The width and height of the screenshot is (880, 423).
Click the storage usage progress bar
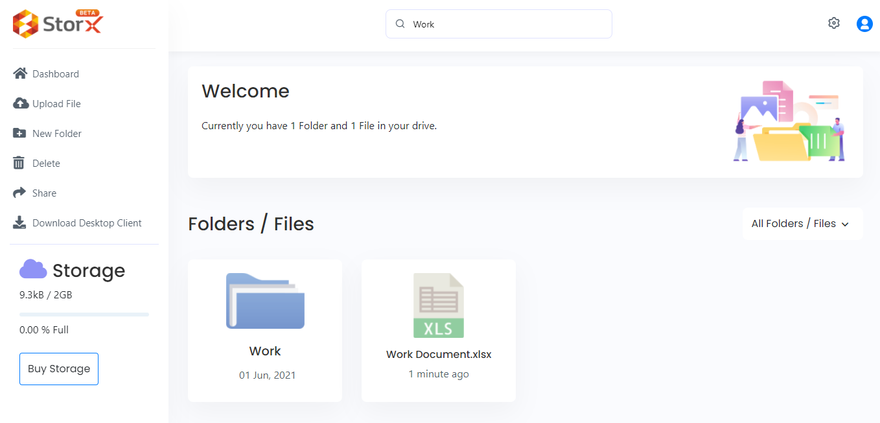[x=84, y=314]
